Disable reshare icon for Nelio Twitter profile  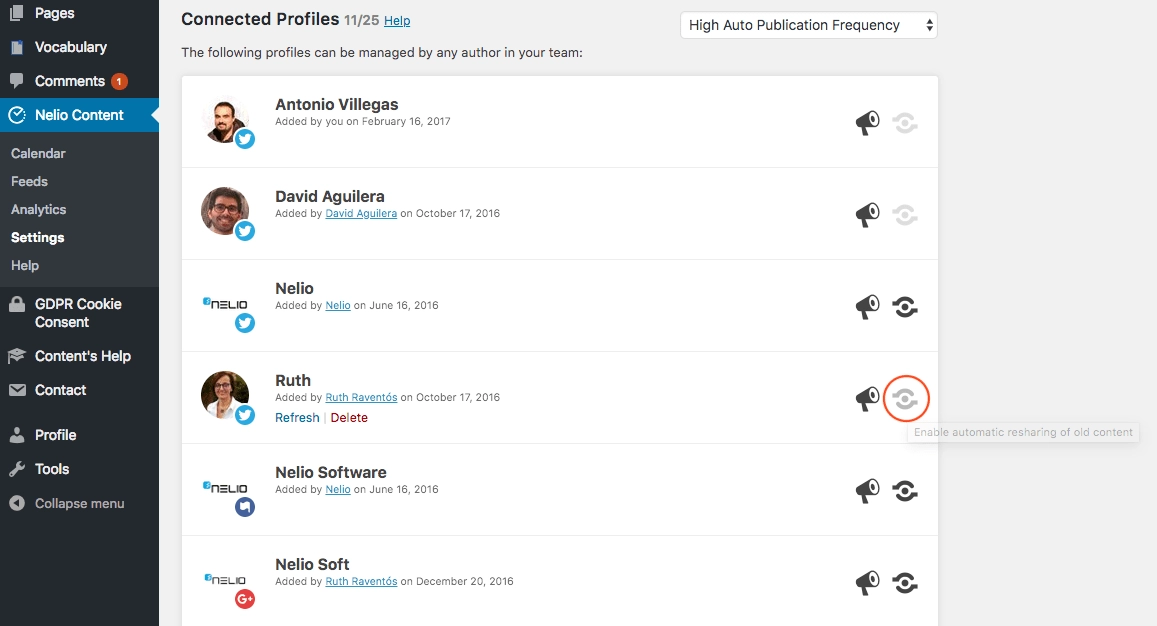pos(905,307)
